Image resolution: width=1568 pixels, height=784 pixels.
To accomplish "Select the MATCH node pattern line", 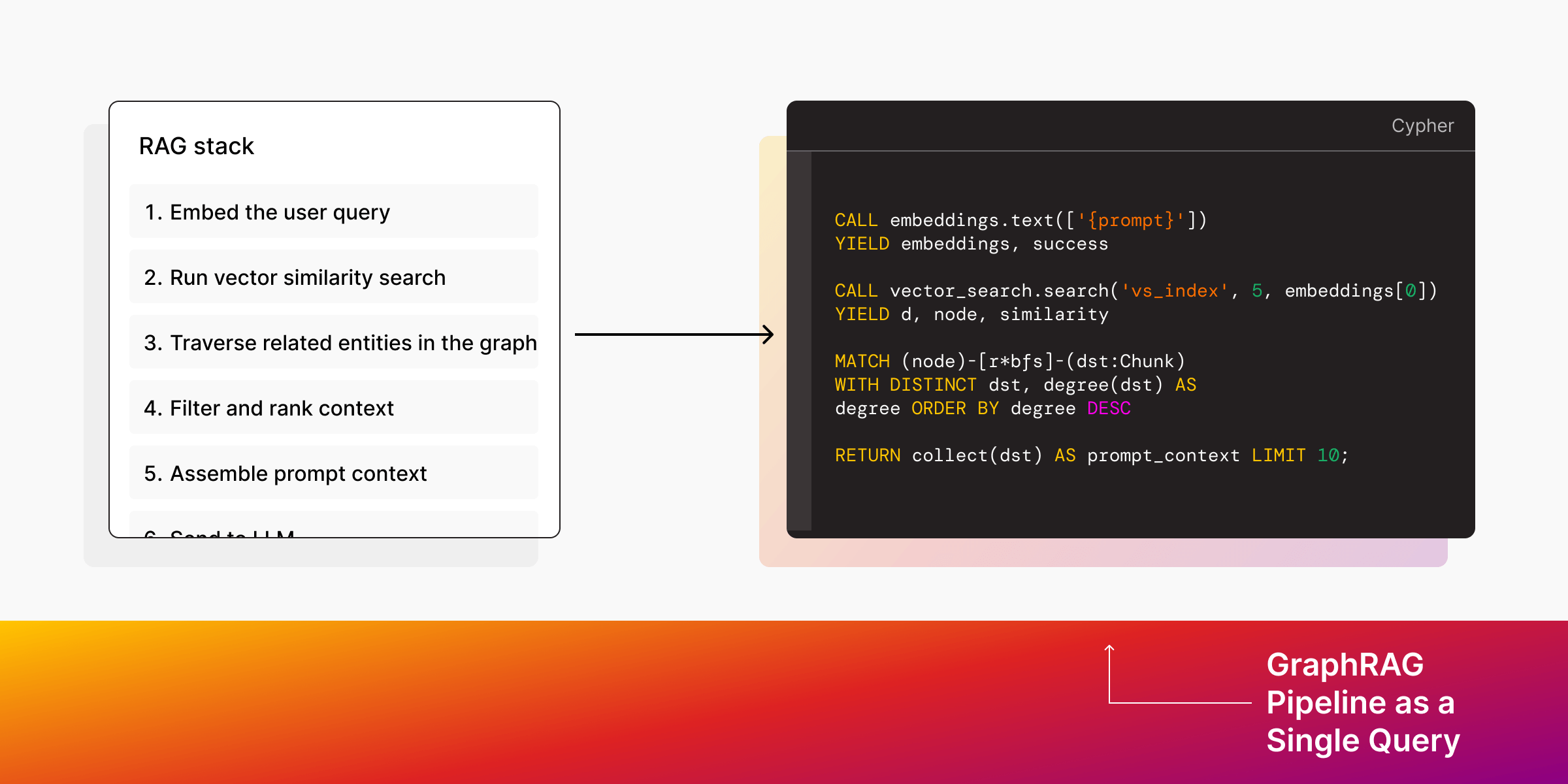I will [1009, 361].
